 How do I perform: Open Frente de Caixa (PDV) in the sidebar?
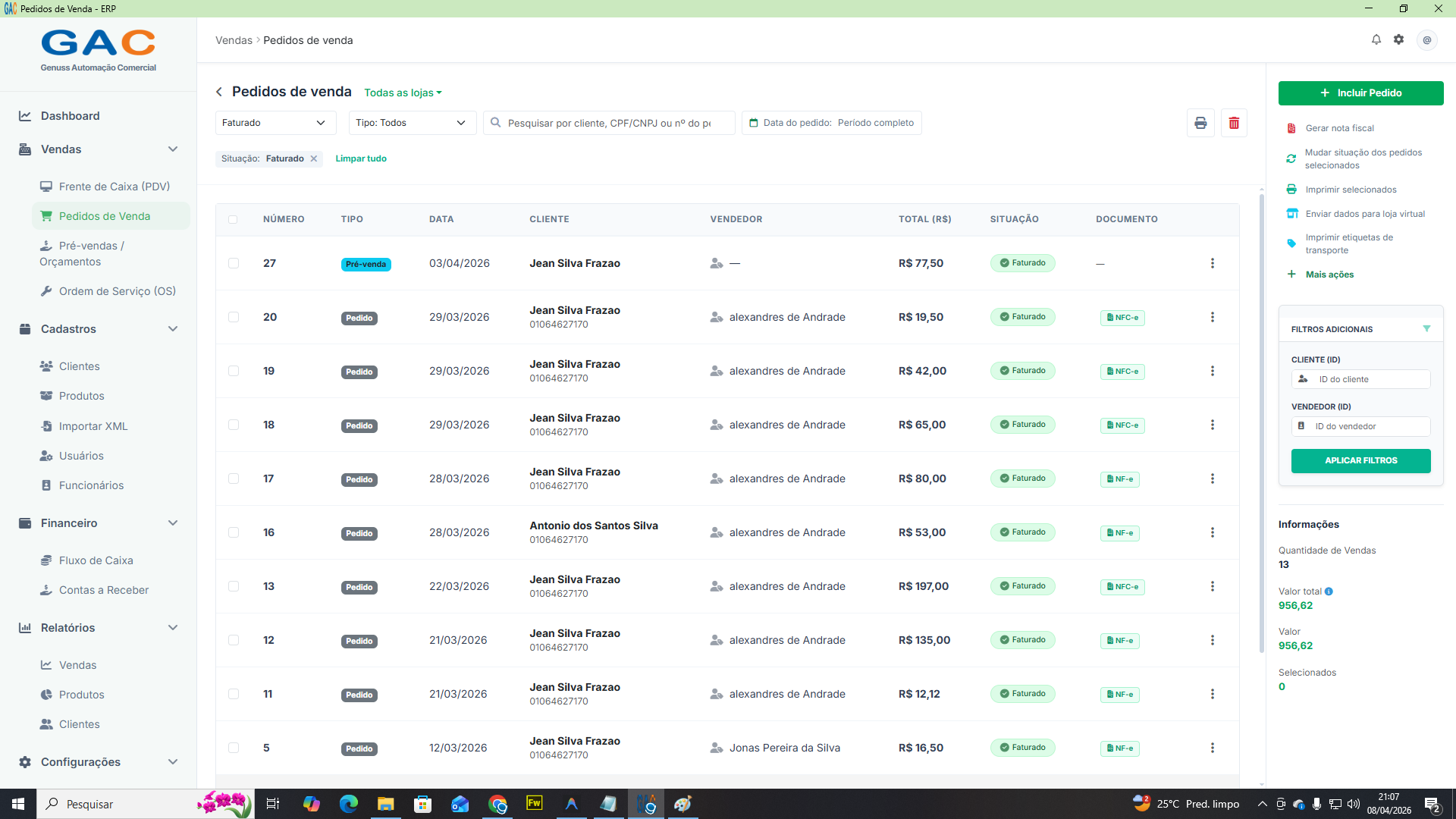point(115,187)
